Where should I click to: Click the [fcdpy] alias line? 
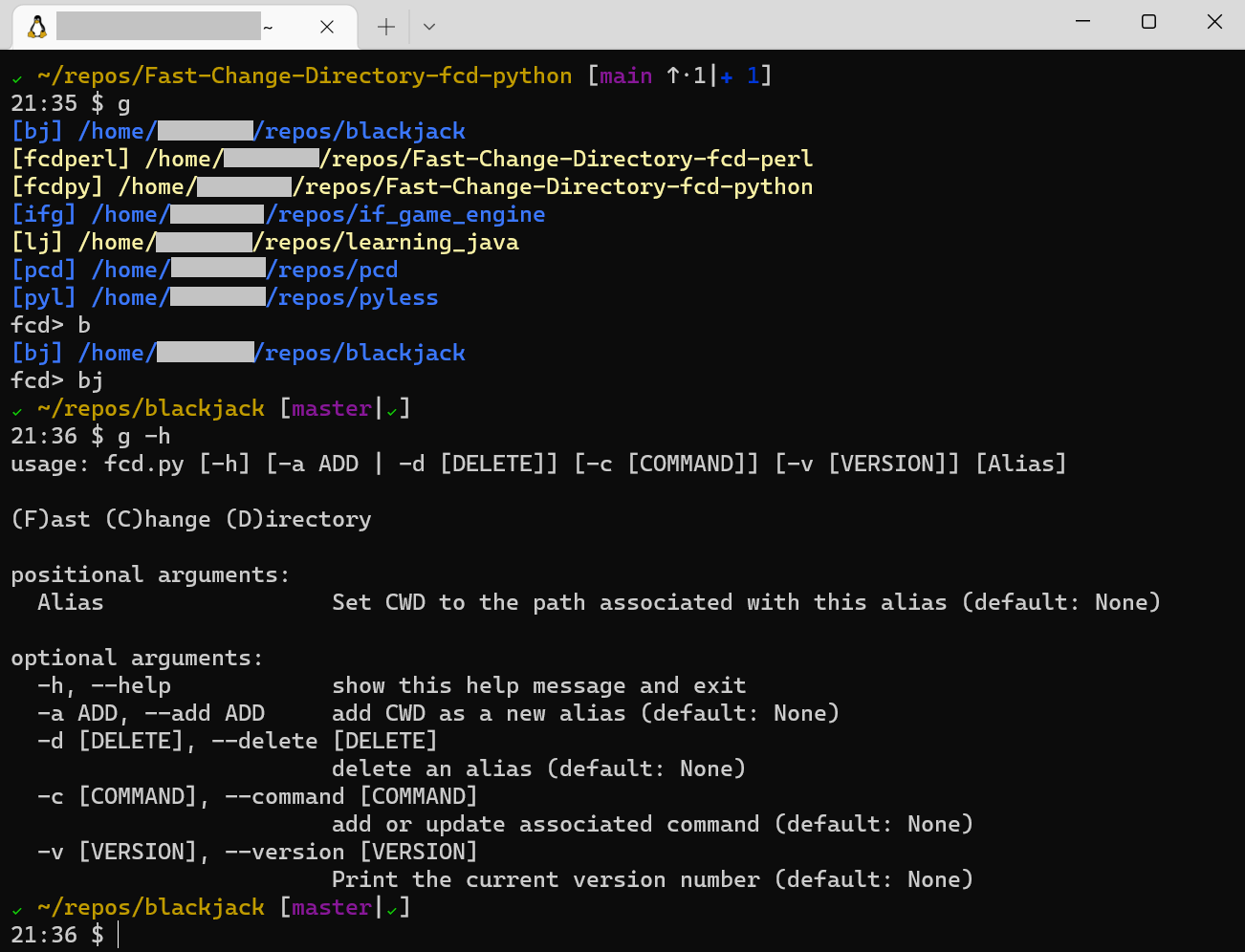(412, 186)
